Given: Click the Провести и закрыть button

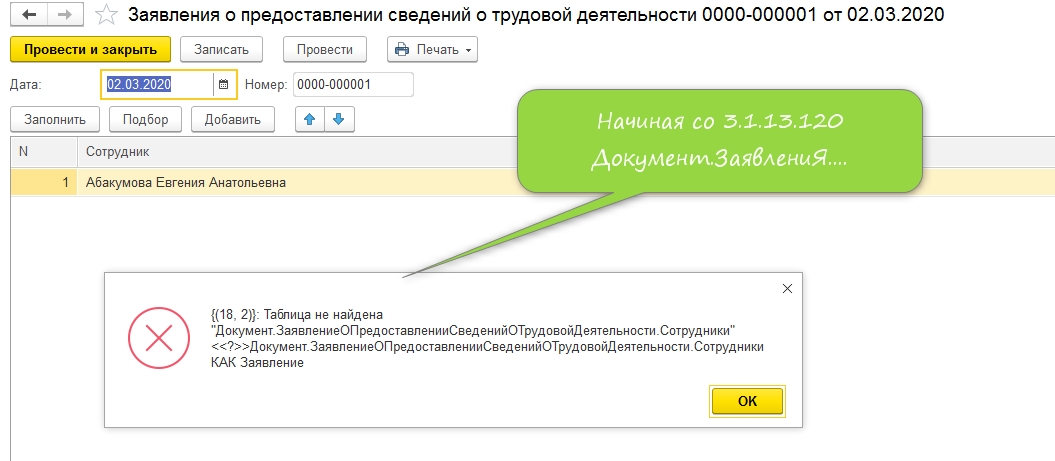Looking at the screenshot, I should click(x=90, y=49).
